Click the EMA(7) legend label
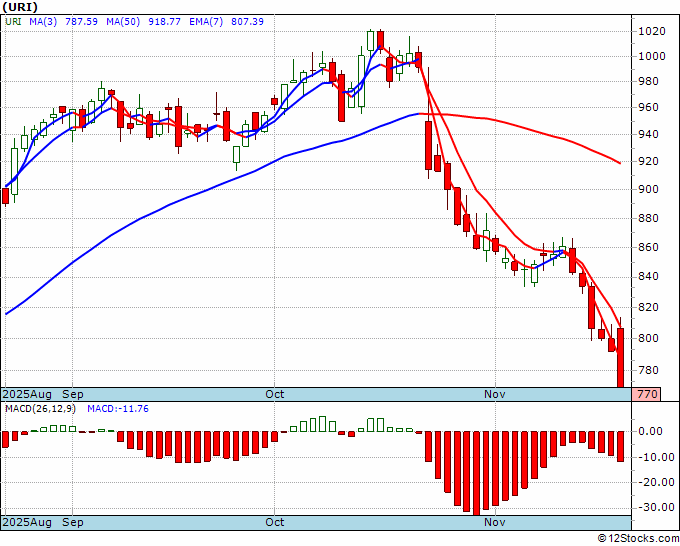This screenshot has width=680, height=546. click(206, 21)
